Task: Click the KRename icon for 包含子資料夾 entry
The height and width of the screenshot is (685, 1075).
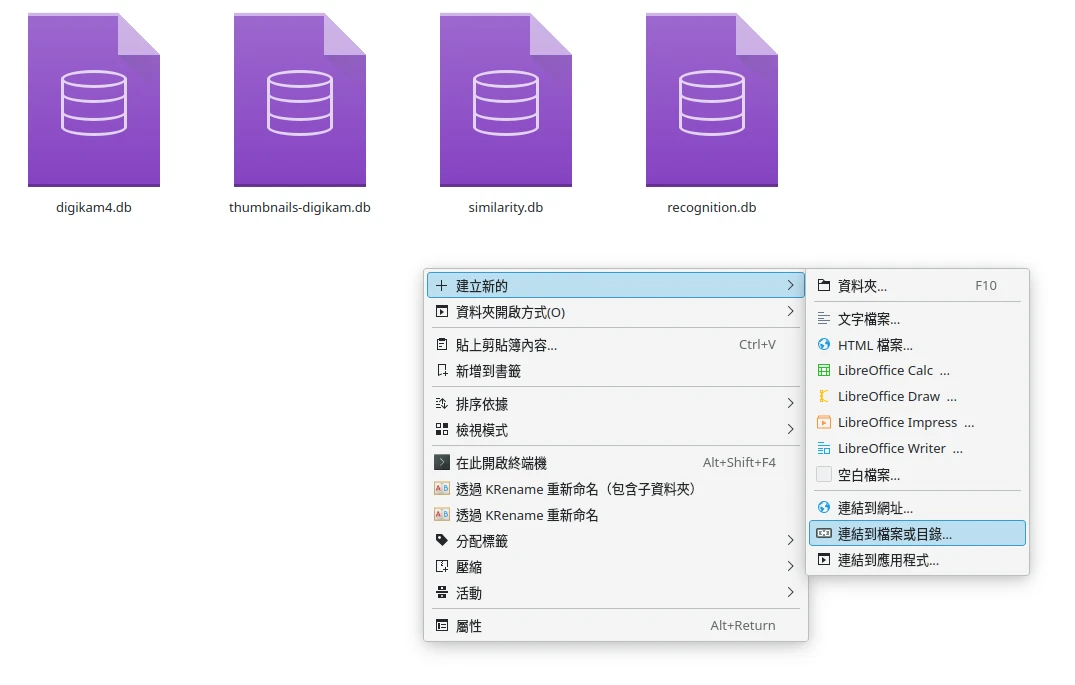Action: 442,488
